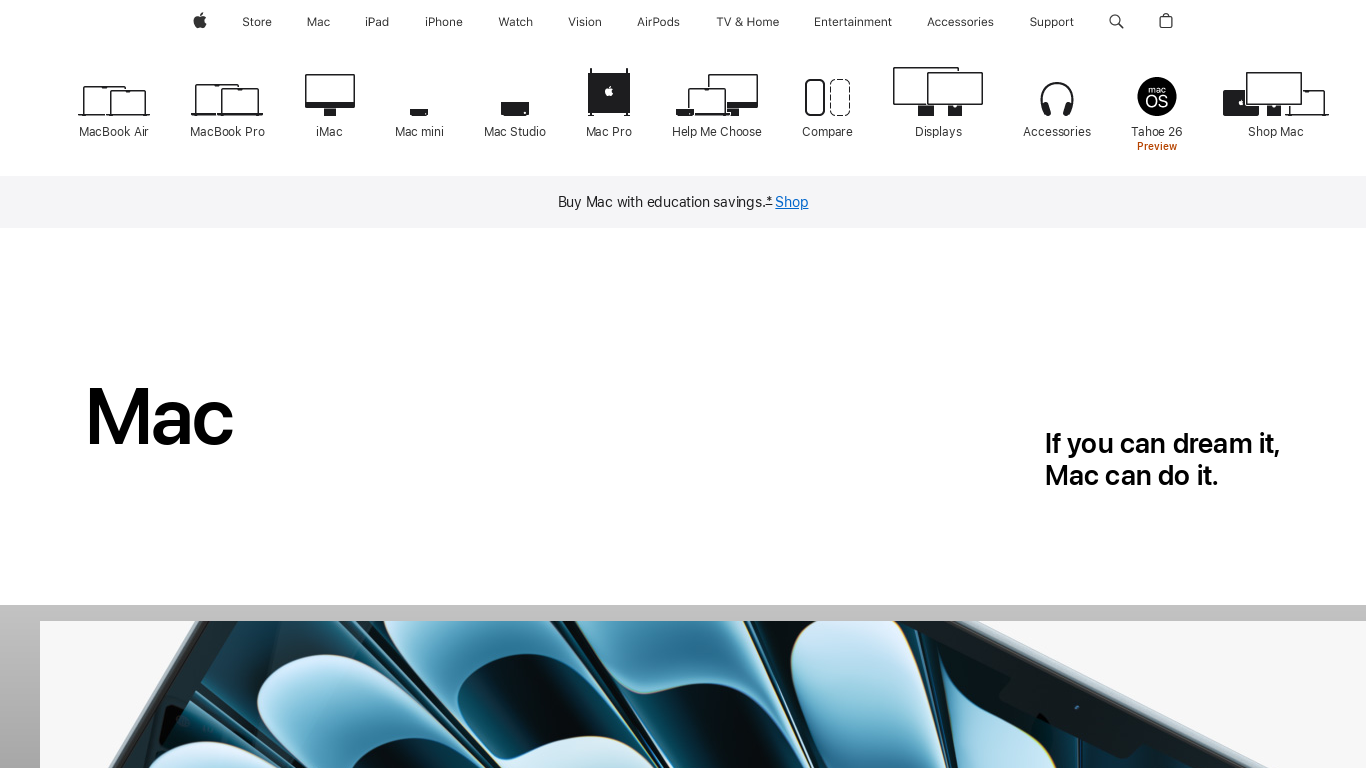This screenshot has height=768, width=1366.
Task: Select the Displays monitors icon
Action: tap(938, 92)
